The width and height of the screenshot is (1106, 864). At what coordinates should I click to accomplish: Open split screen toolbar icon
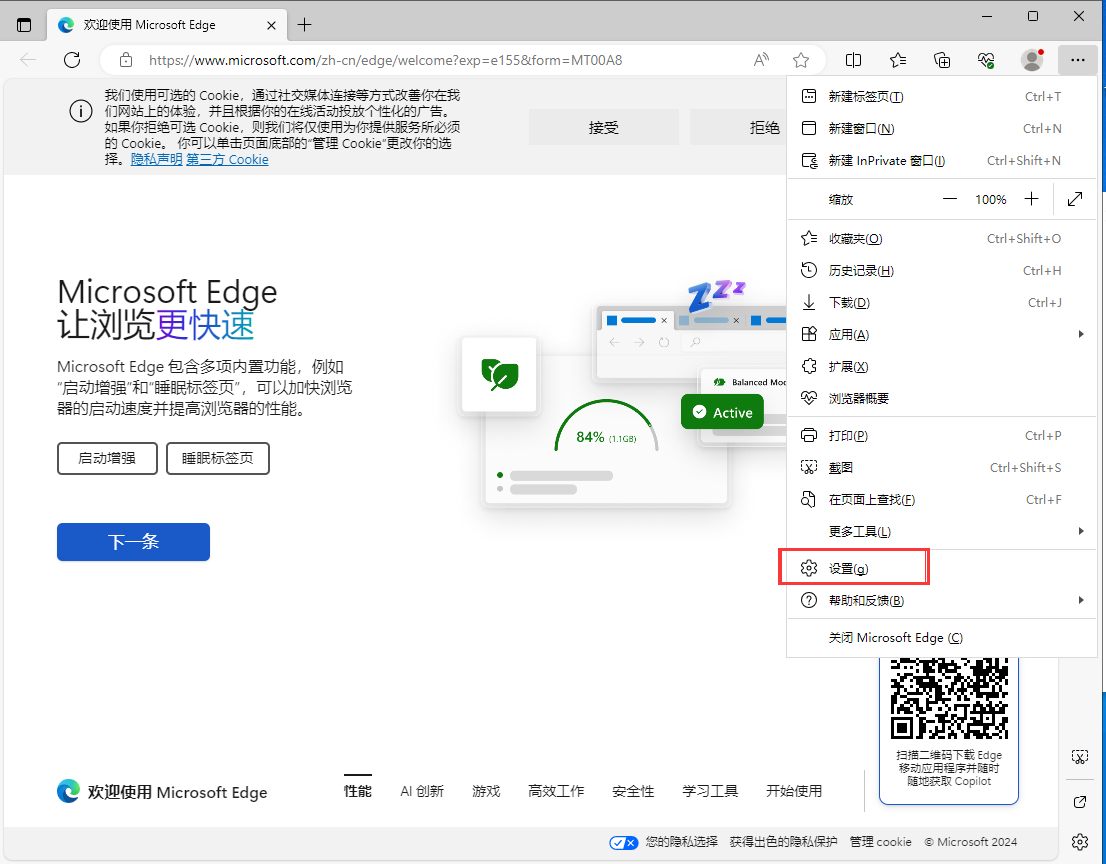(x=853, y=60)
